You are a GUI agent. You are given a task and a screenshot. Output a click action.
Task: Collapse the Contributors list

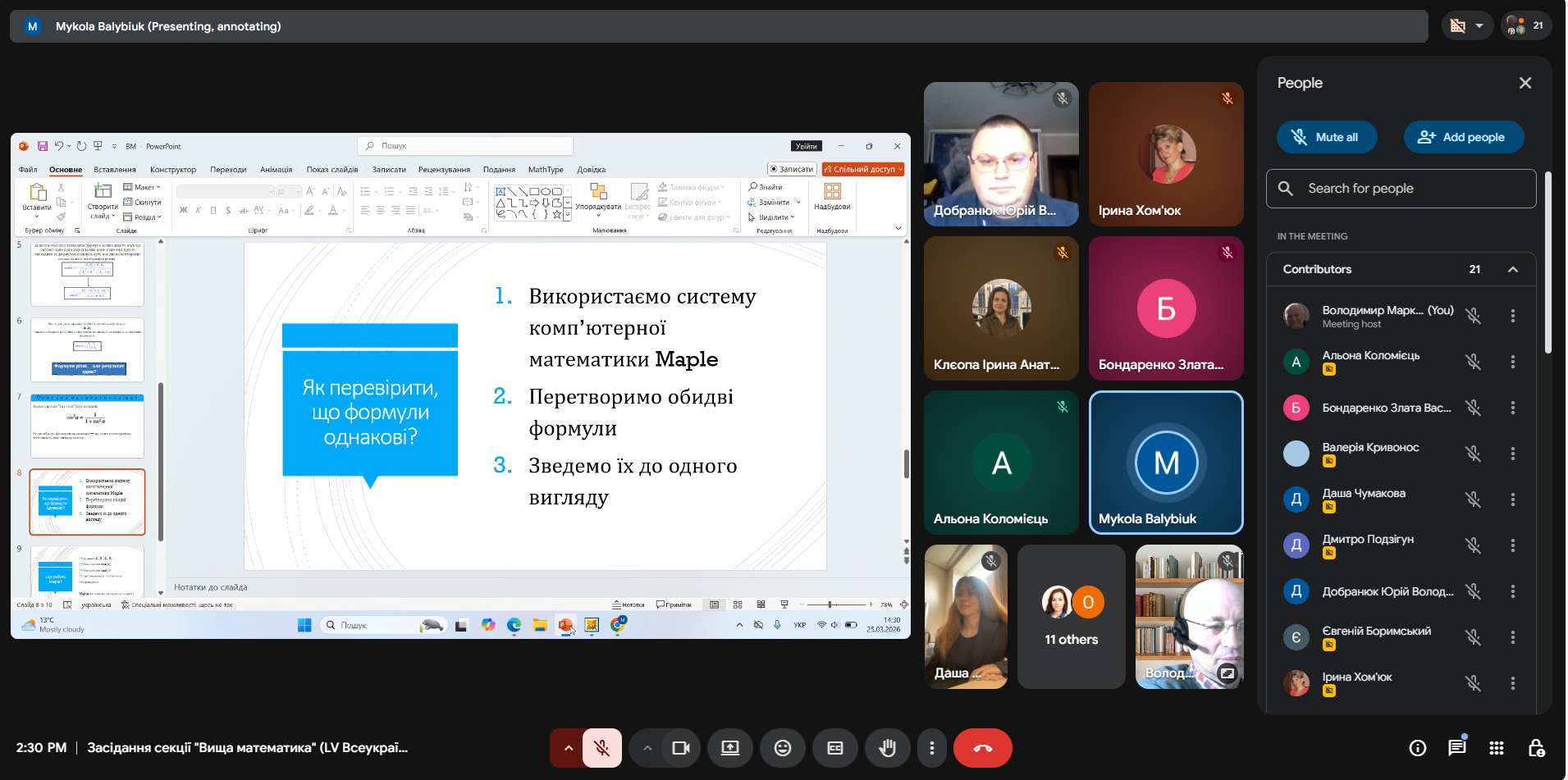click(1512, 269)
